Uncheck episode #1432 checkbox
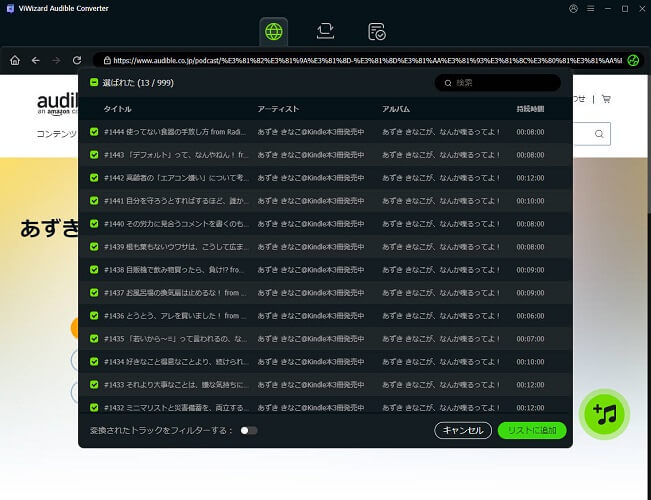Viewport: 651px width, 500px height. [x=94, y=407]
